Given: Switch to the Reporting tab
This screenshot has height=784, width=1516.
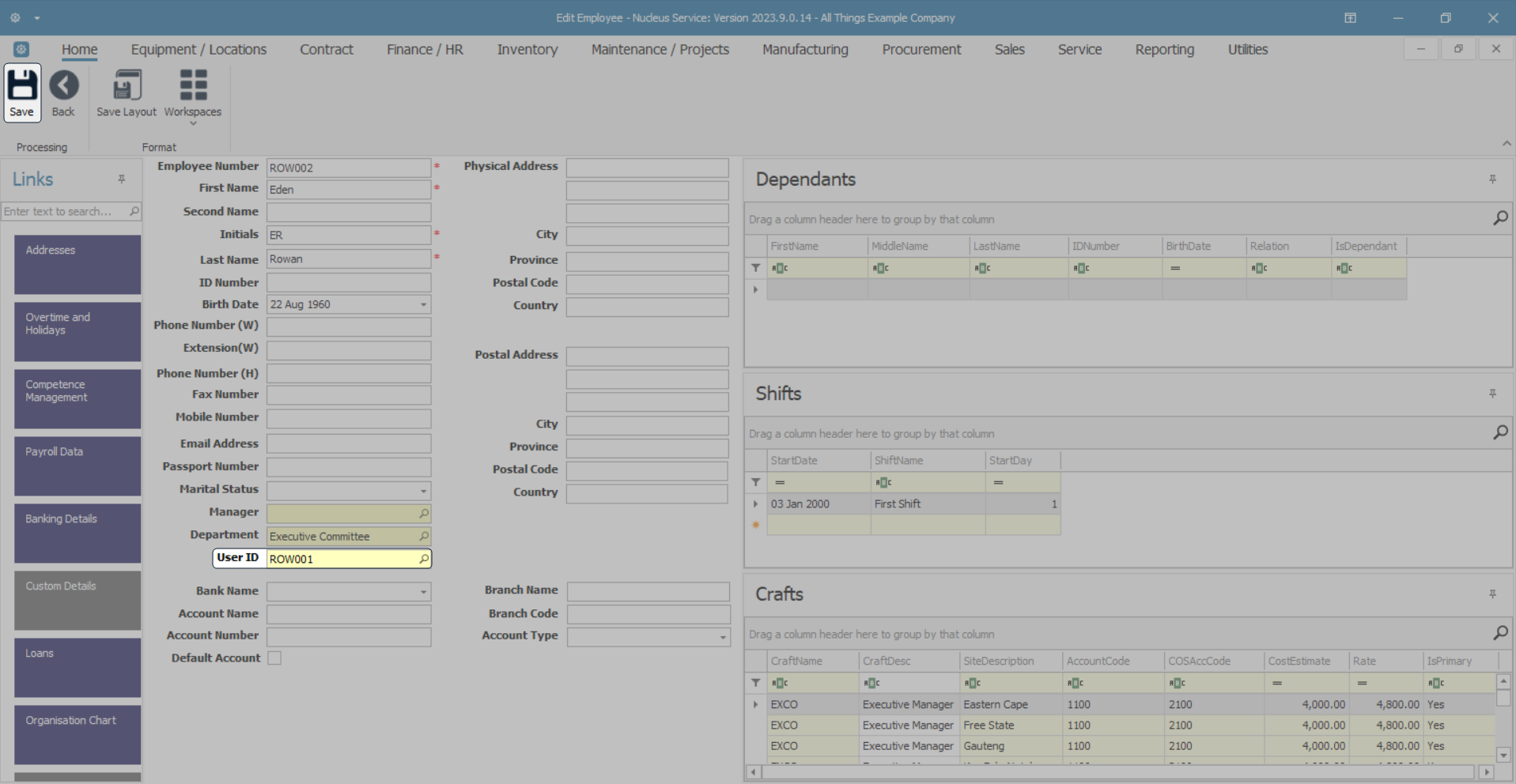Looking at the screenshot, I should pyautogui.click(x=1164, y=50).
